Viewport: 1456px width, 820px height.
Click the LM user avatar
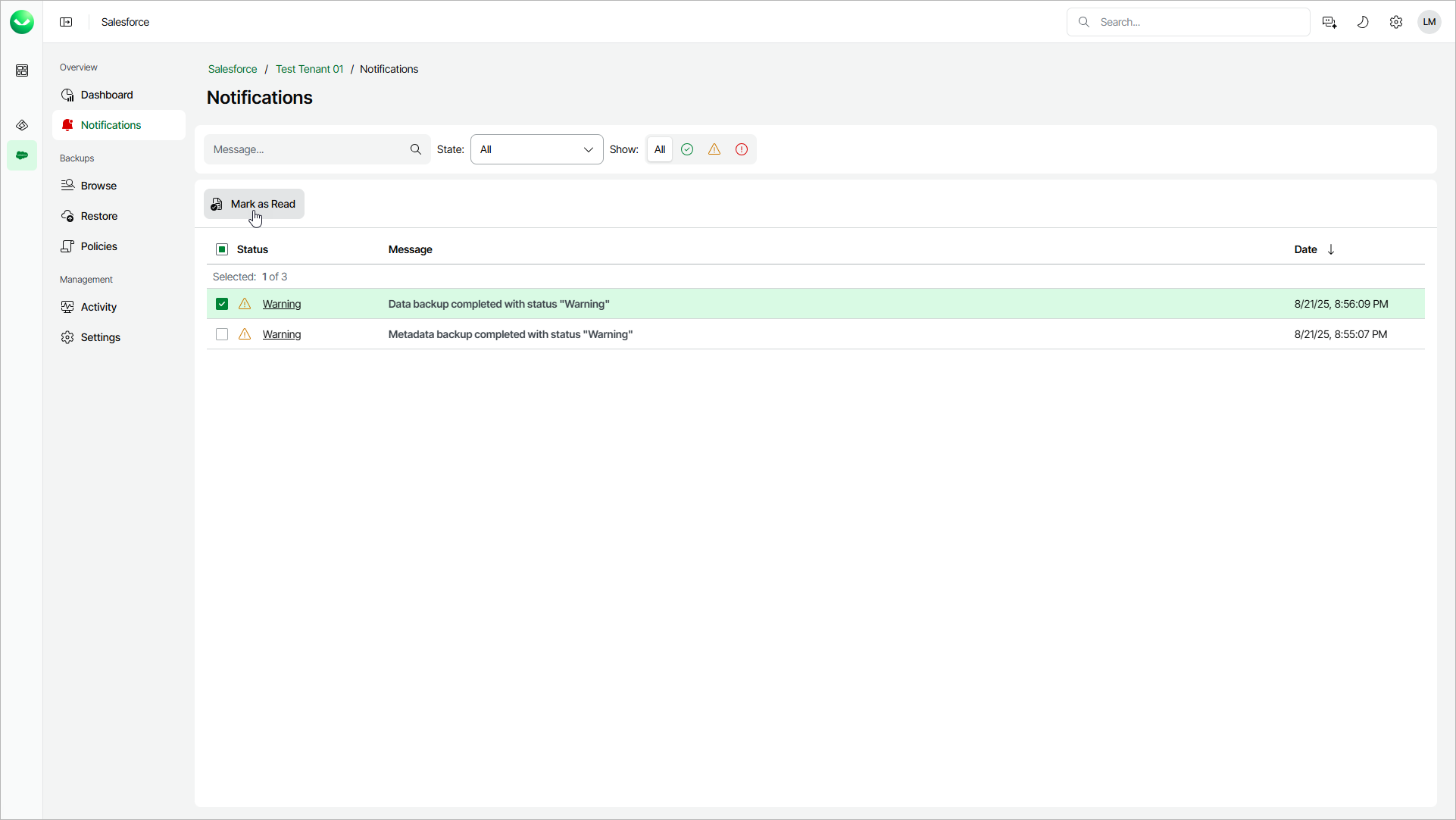1429,22
